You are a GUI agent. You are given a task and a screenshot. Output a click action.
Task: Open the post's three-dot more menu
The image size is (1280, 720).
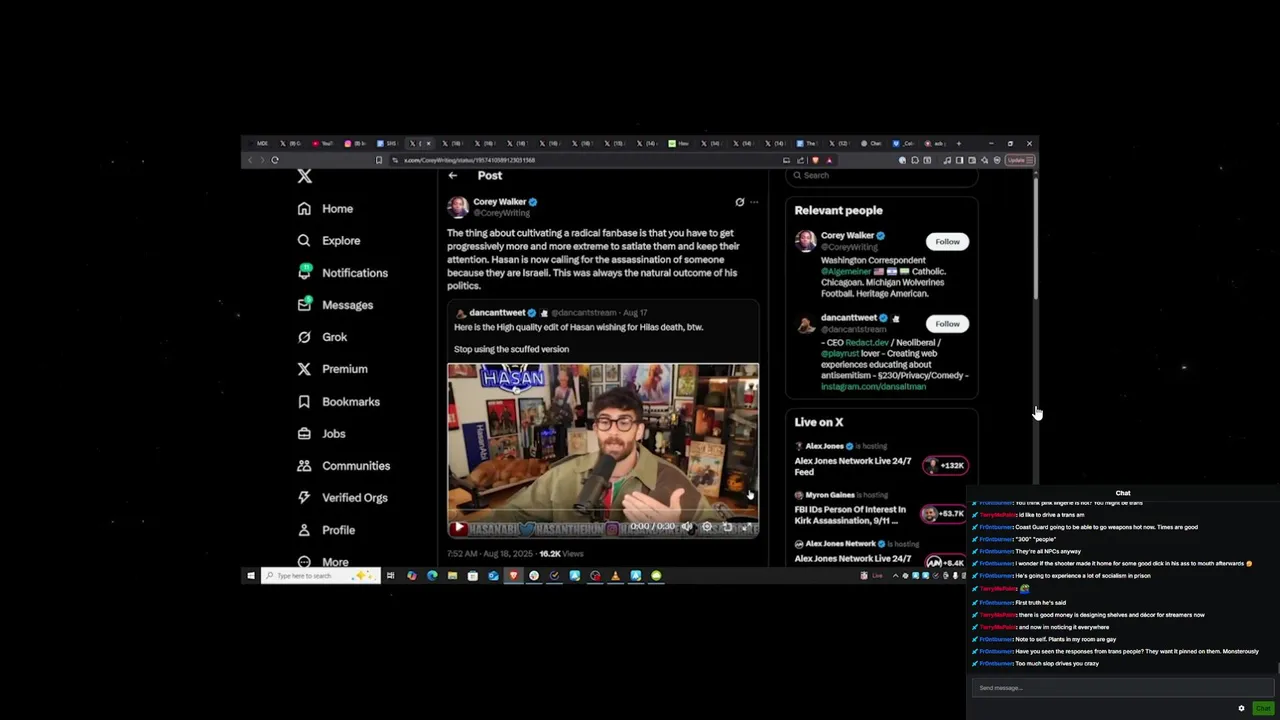754,202
